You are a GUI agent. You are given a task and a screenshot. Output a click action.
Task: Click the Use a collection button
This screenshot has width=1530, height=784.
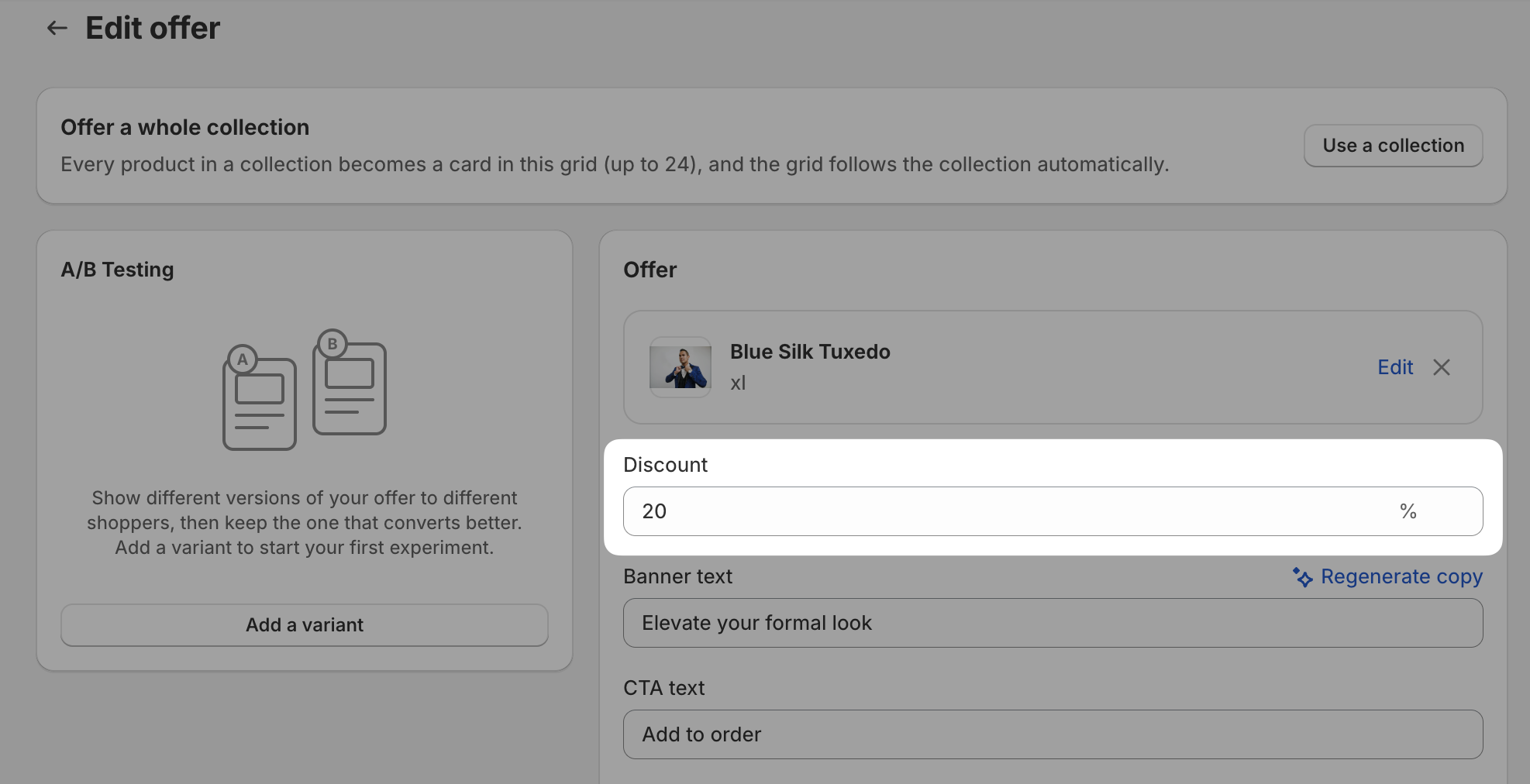1394,146
